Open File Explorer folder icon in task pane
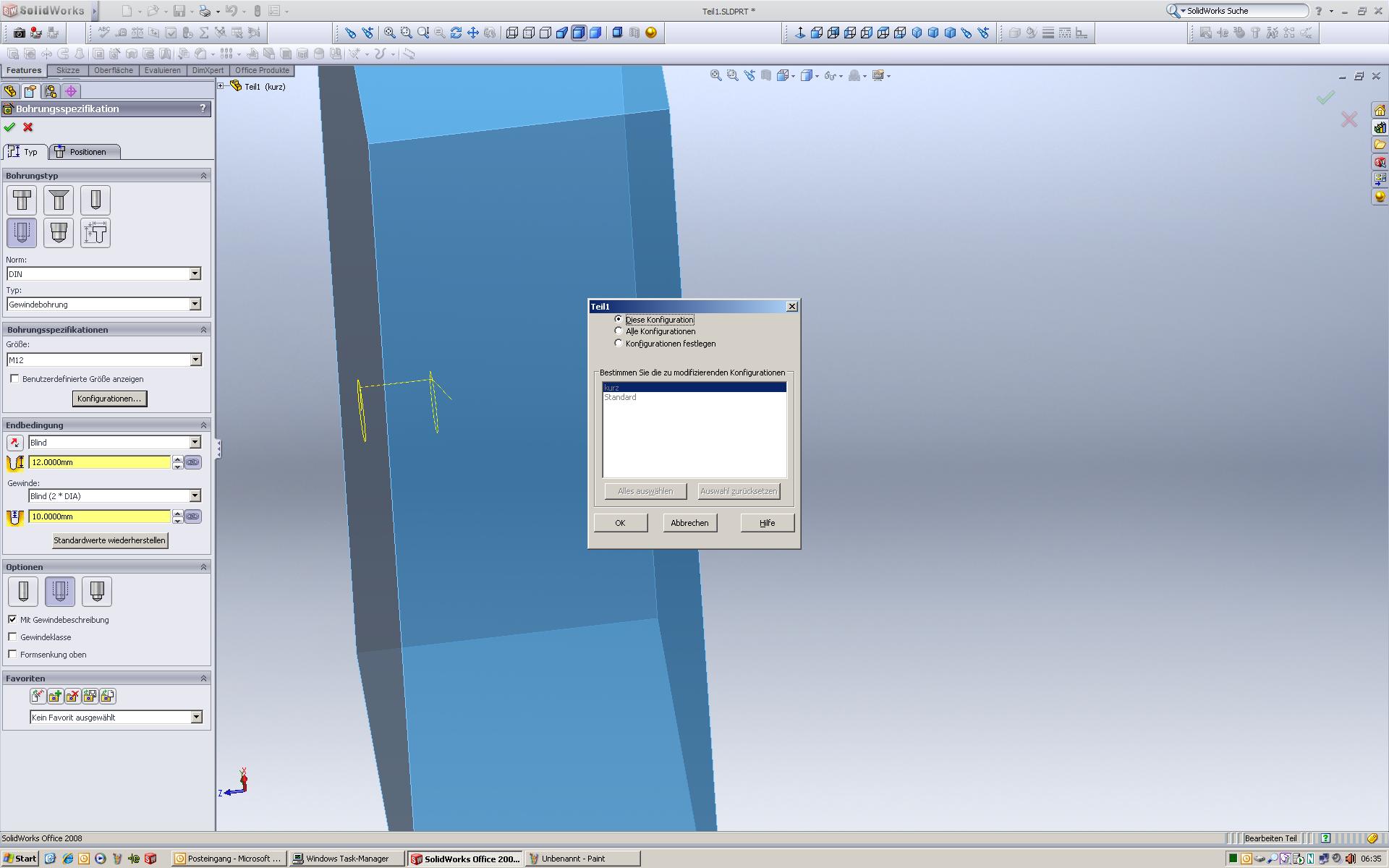 (x=1380, y=145)
